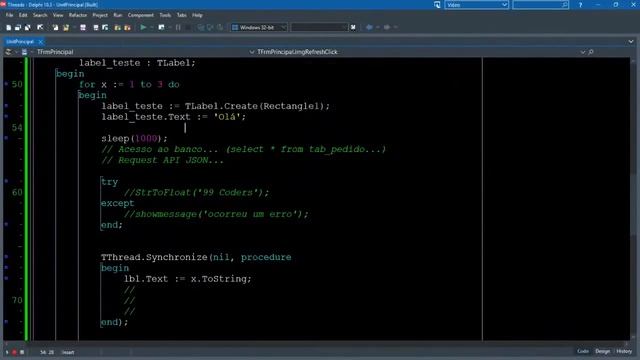The image size is (640, 360).
Task: Click the delete icon beside empty toolbar combo
Action: 353,27
